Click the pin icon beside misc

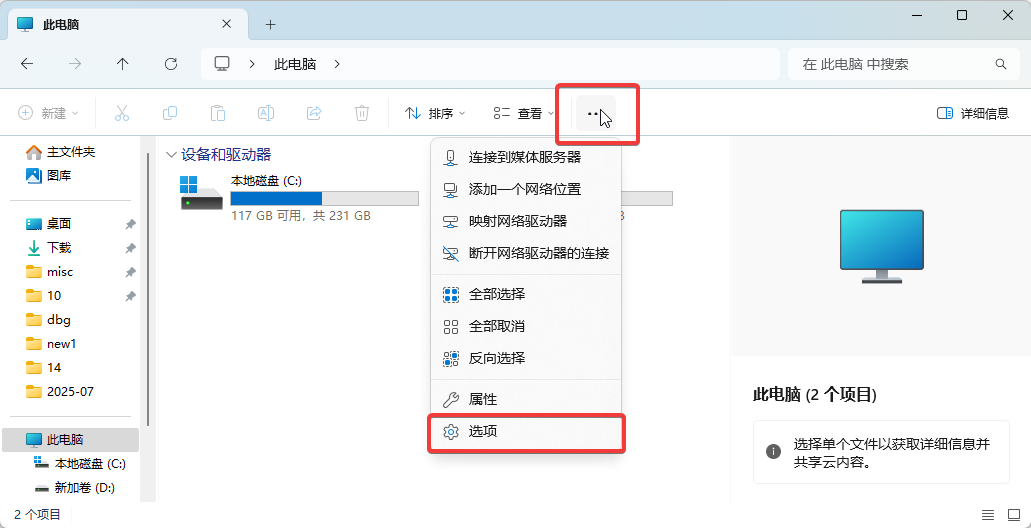point(130,272)
